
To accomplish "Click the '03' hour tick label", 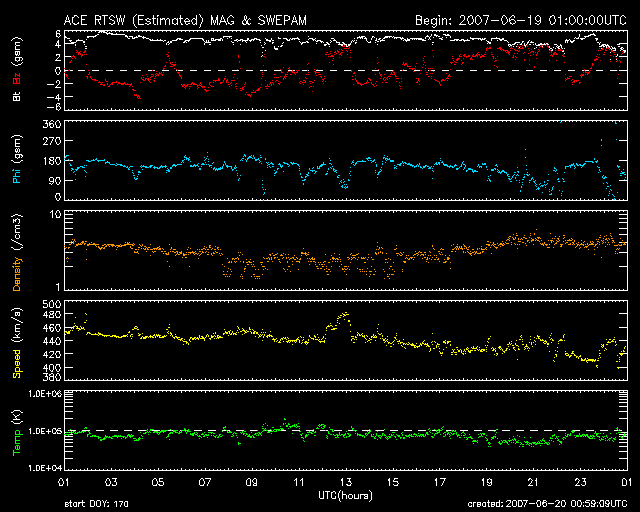I will point(111,483).
